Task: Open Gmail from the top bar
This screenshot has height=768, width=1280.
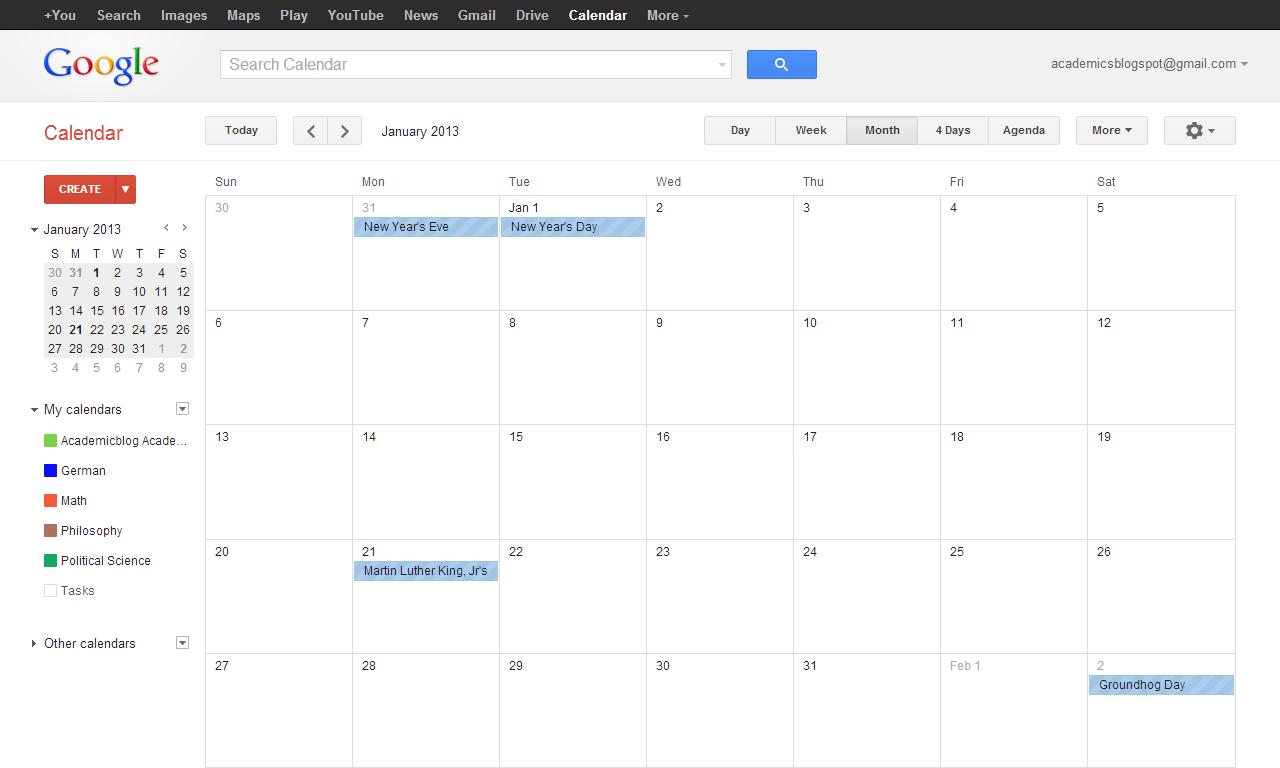Action: (476, 15)
